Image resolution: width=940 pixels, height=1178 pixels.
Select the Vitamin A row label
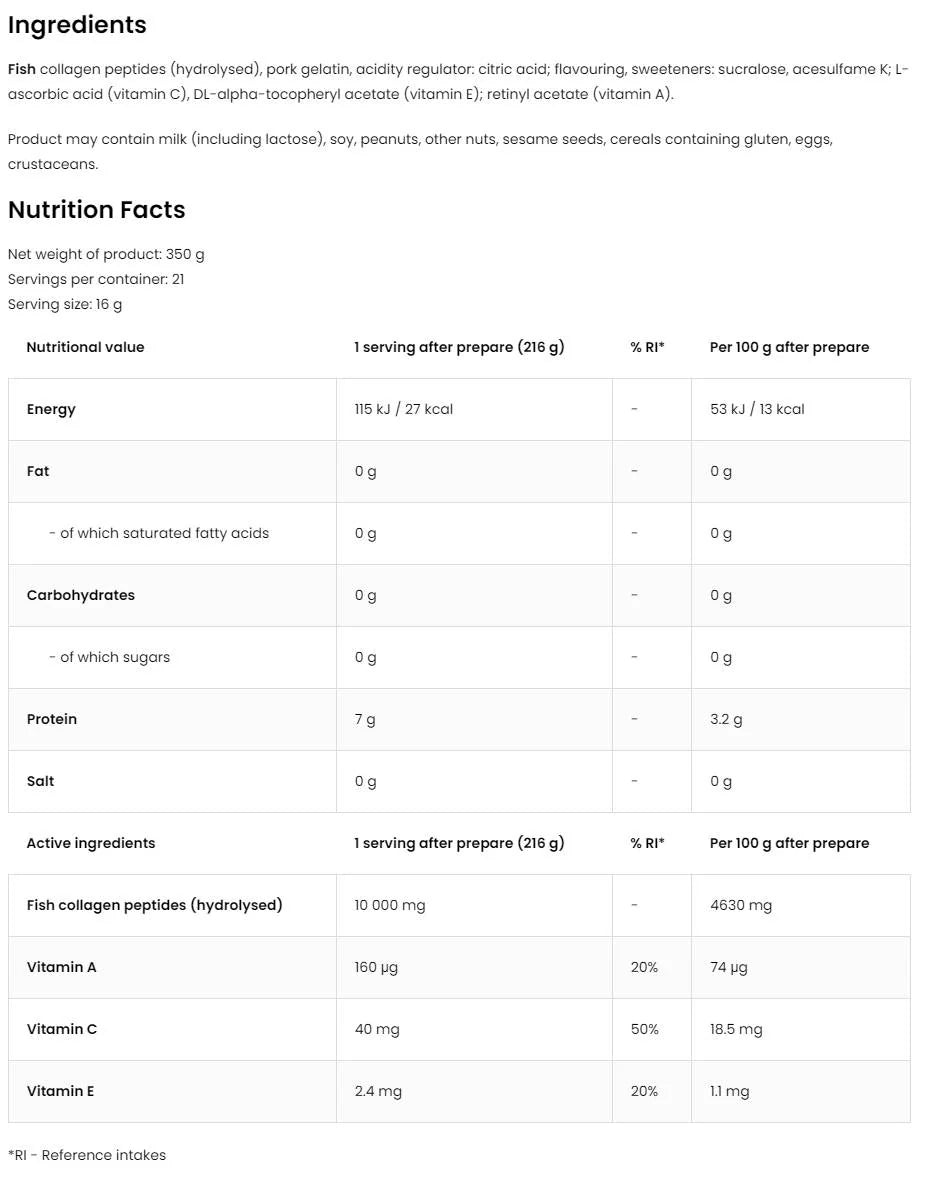(62, 967)
